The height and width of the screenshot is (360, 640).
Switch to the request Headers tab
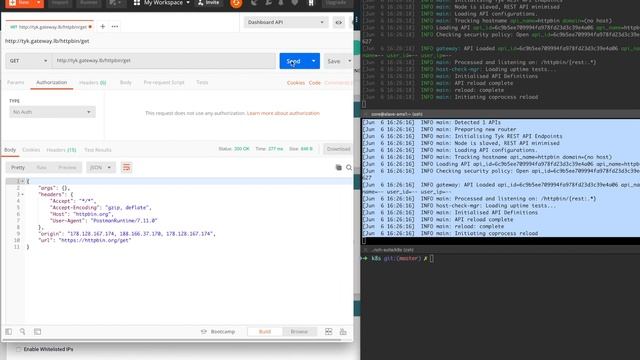93,82
